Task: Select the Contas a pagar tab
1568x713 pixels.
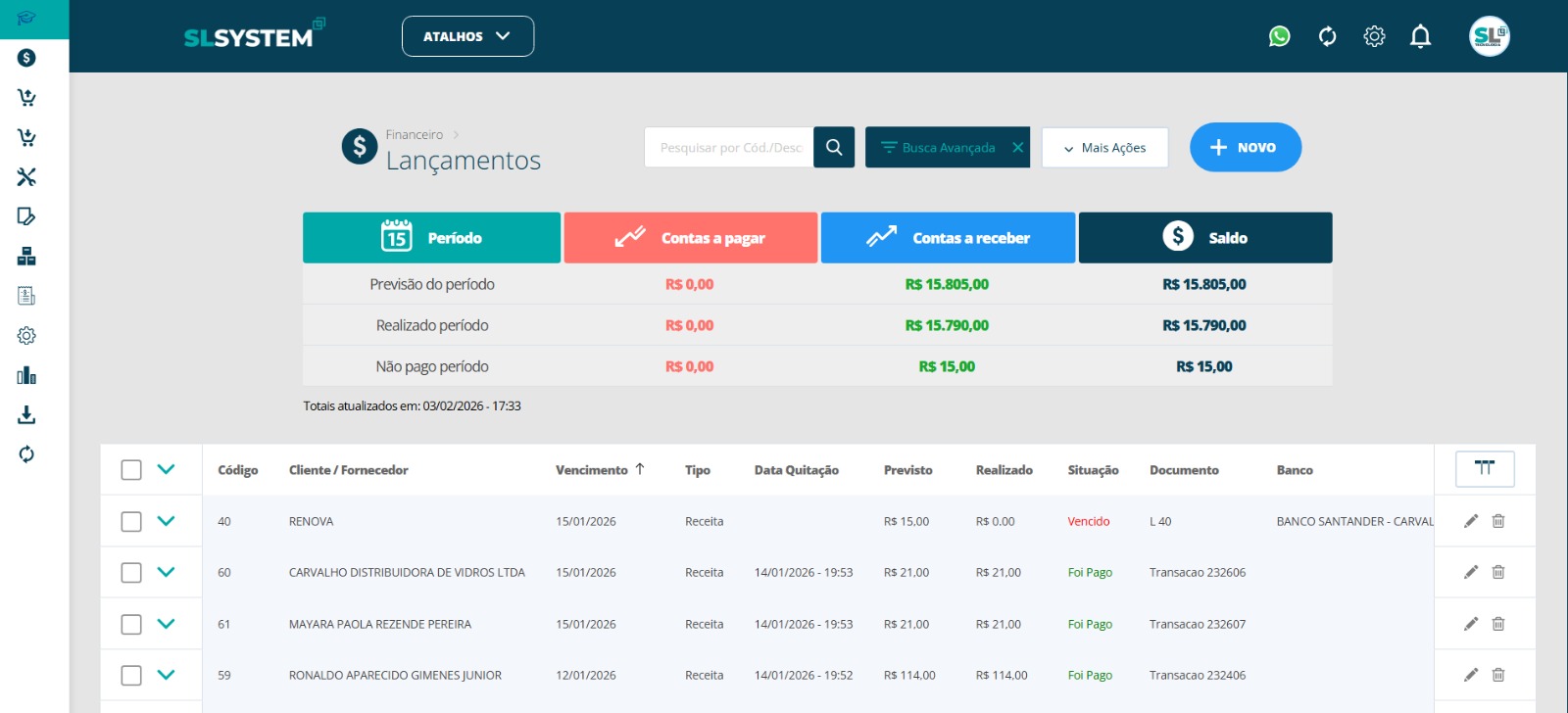Action: [x=690, y=238]
